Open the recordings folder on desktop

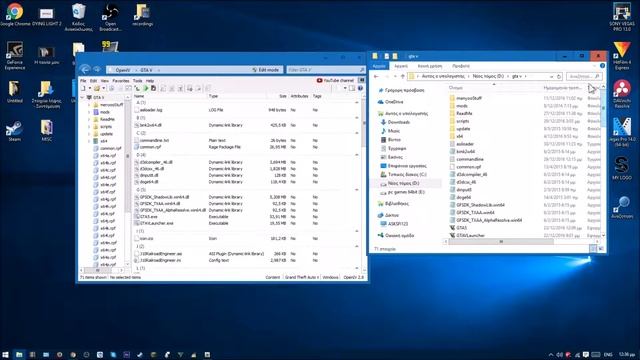142,16
